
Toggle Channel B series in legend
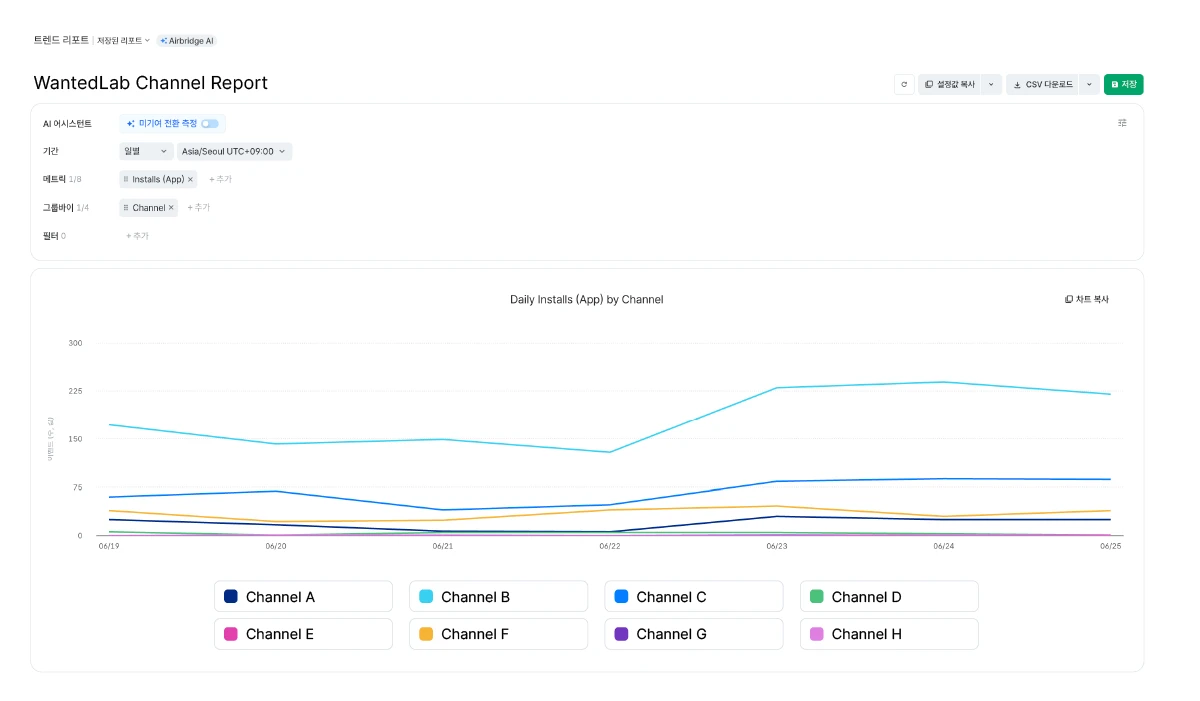(x=498, y=597)
